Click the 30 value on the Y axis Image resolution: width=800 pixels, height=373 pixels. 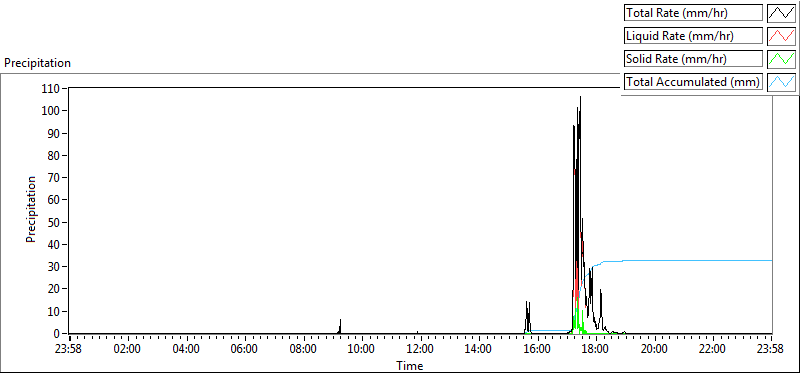(x=55, y=267)
